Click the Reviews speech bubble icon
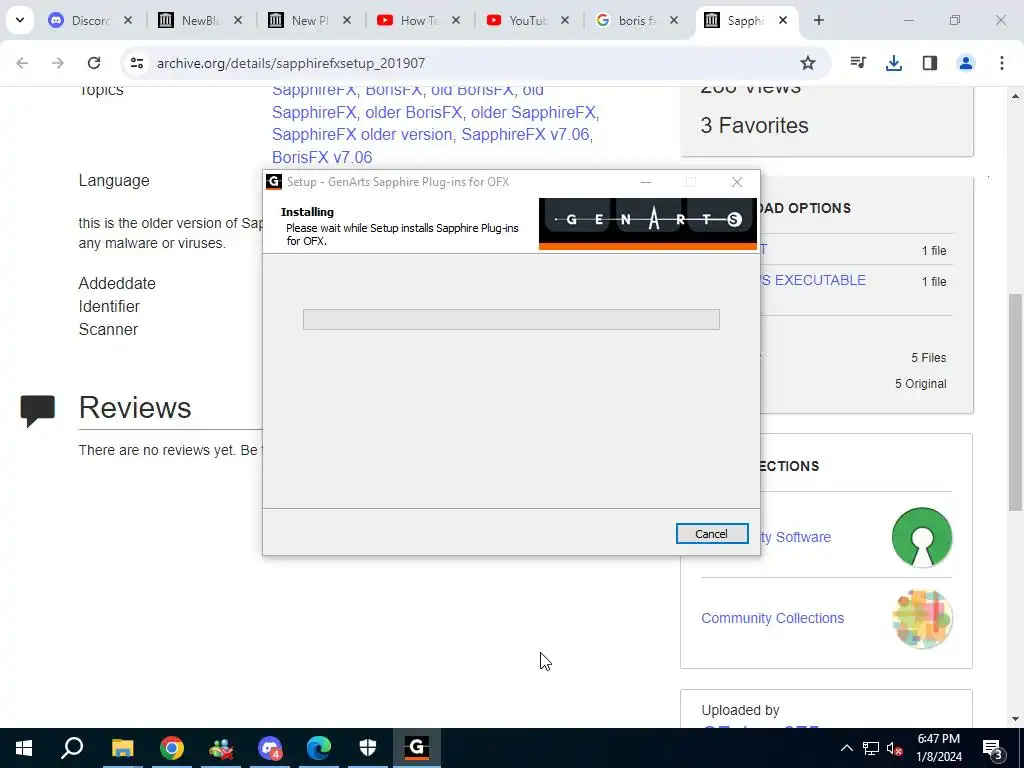This screenshot has width=1024, height=768. tap(38, 411)
